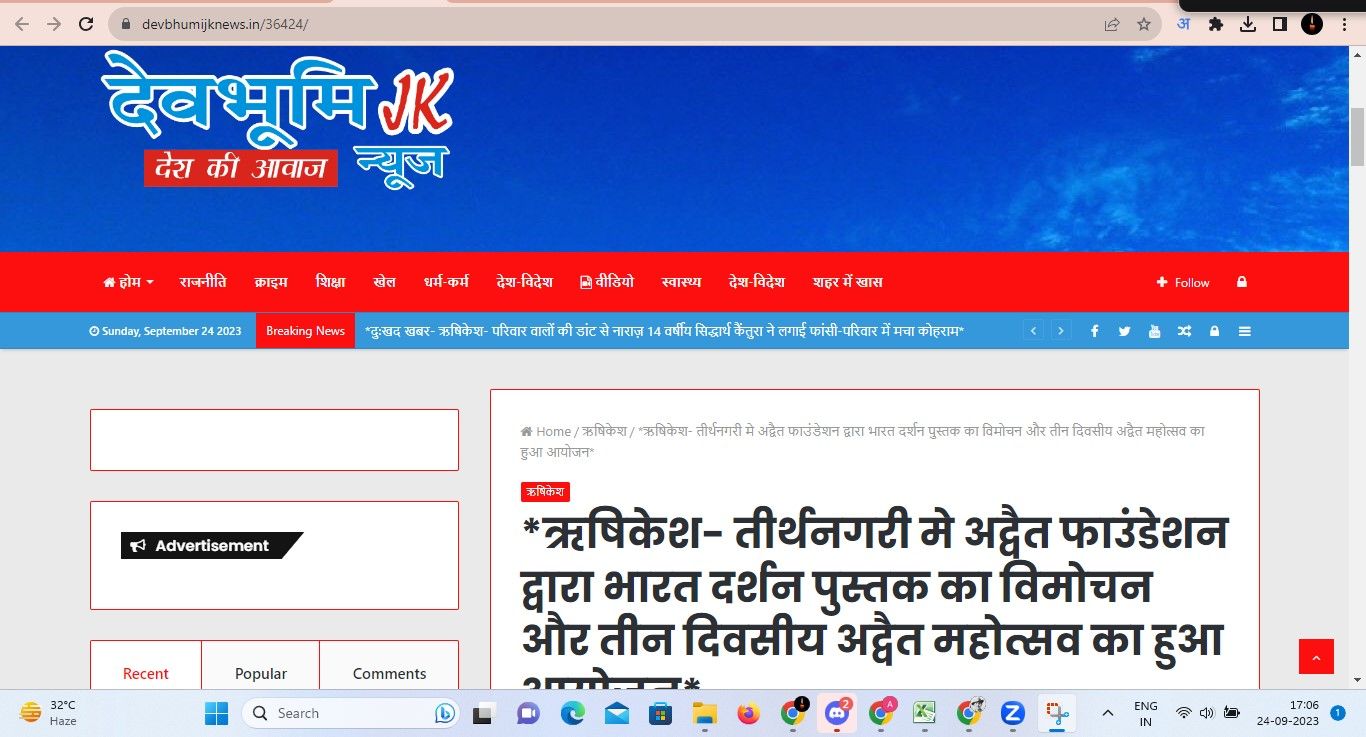Click the Follow button in navbar

pyautogui.click(x=1183, y=282)
